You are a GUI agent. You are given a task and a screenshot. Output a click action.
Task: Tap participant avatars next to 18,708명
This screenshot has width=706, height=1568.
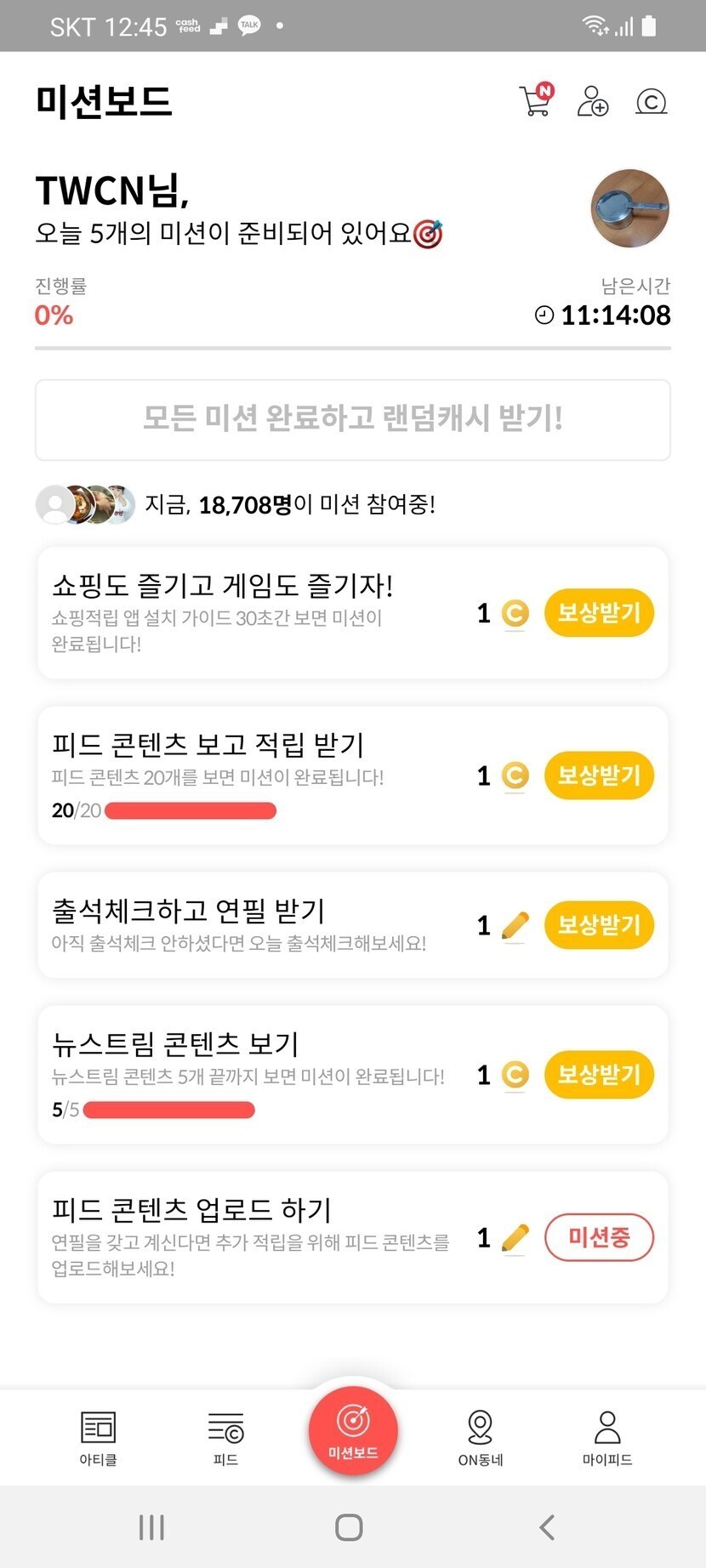pos(85,504)
